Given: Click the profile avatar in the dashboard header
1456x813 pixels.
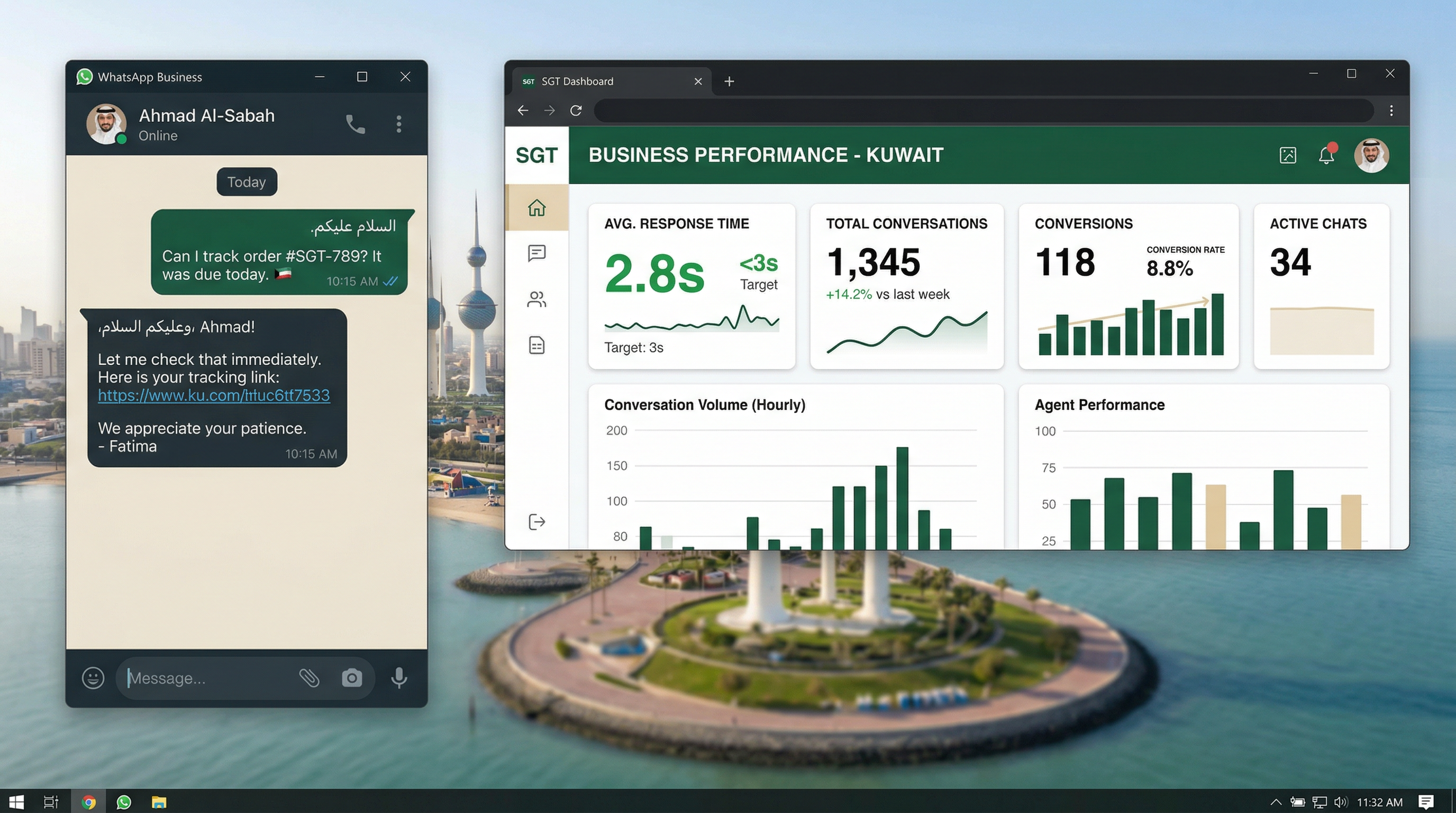Looking at the screenshot, I should (1371, 155).
